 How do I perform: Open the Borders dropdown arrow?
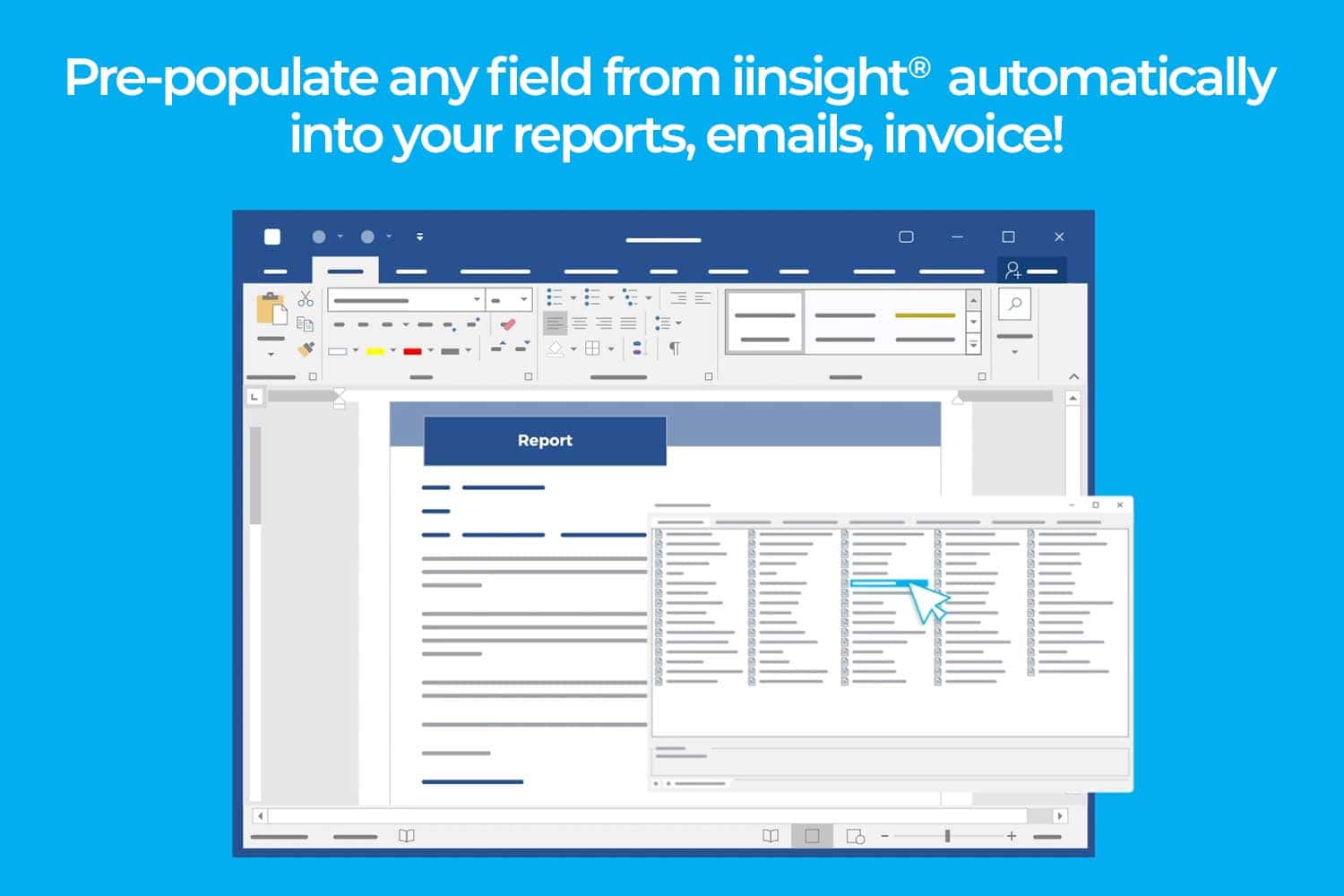click(x=611, y=349)
